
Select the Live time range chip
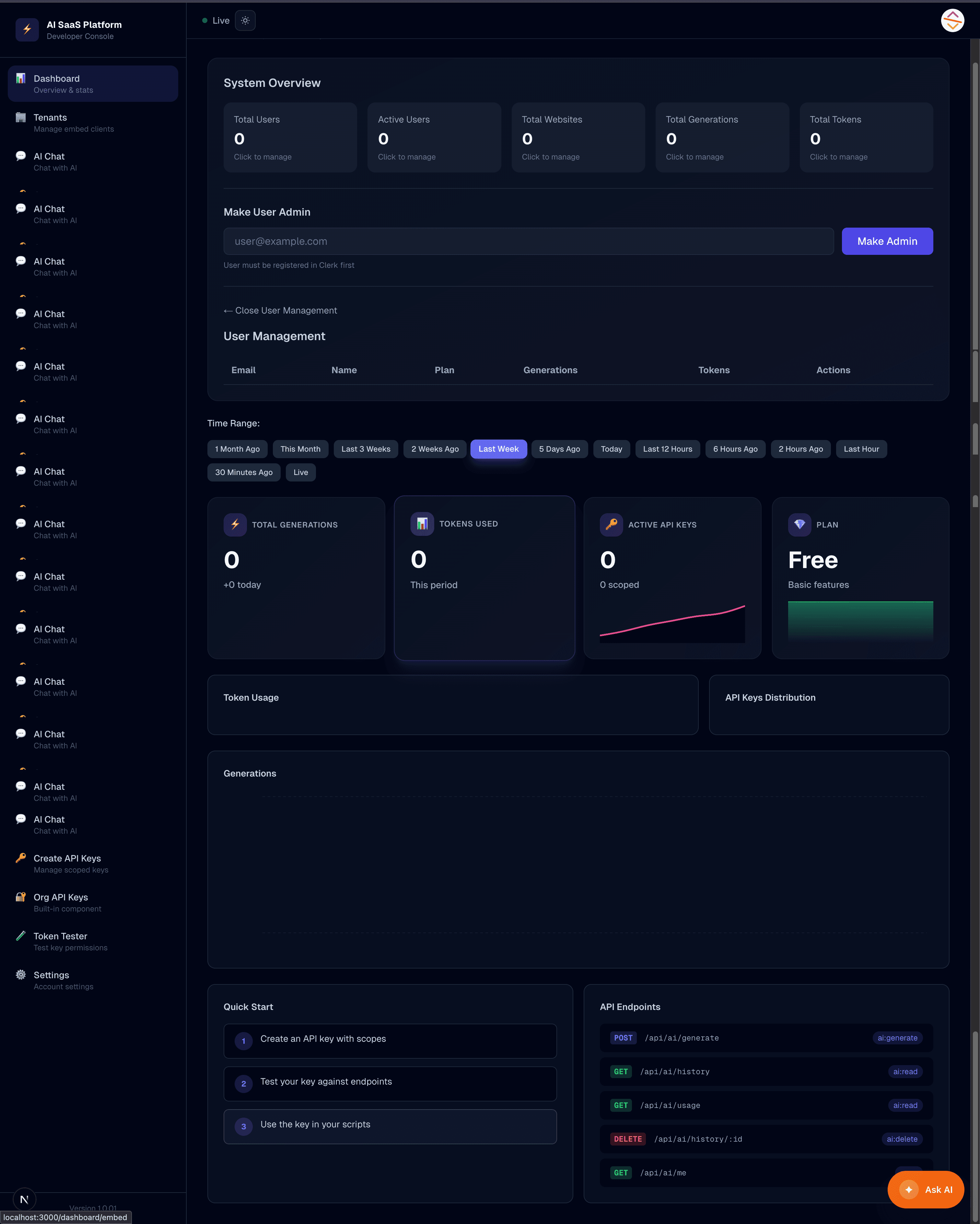coord(301,472)
